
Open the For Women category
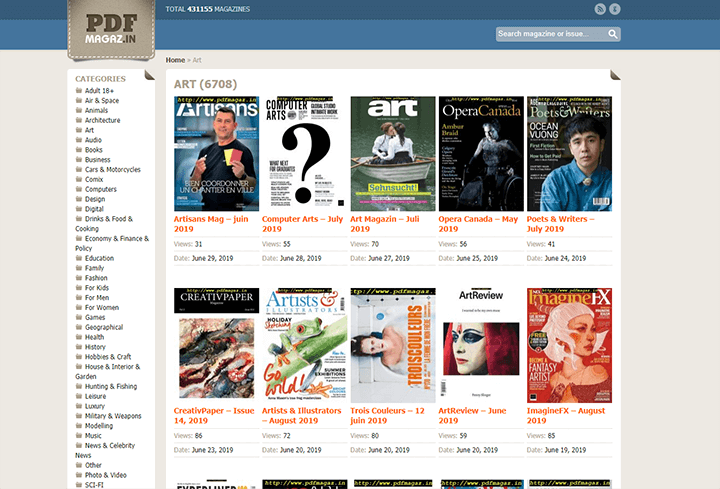pyautogui.click(x=101, y=308)
